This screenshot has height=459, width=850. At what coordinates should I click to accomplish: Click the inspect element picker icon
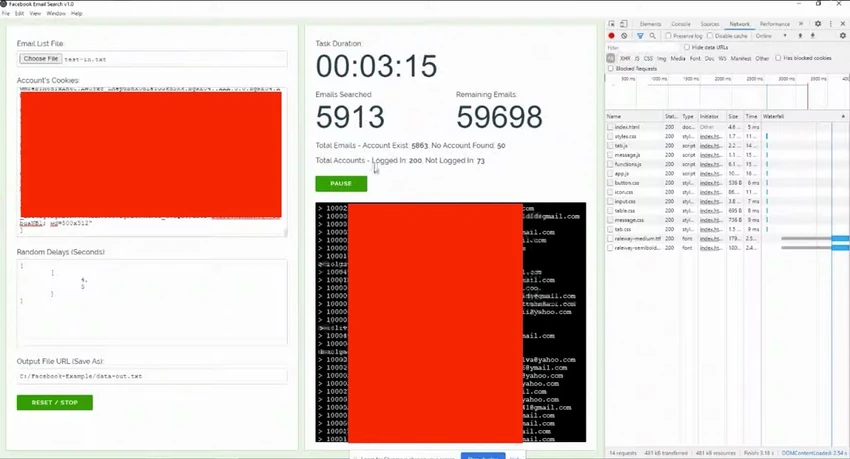(611, 24)
